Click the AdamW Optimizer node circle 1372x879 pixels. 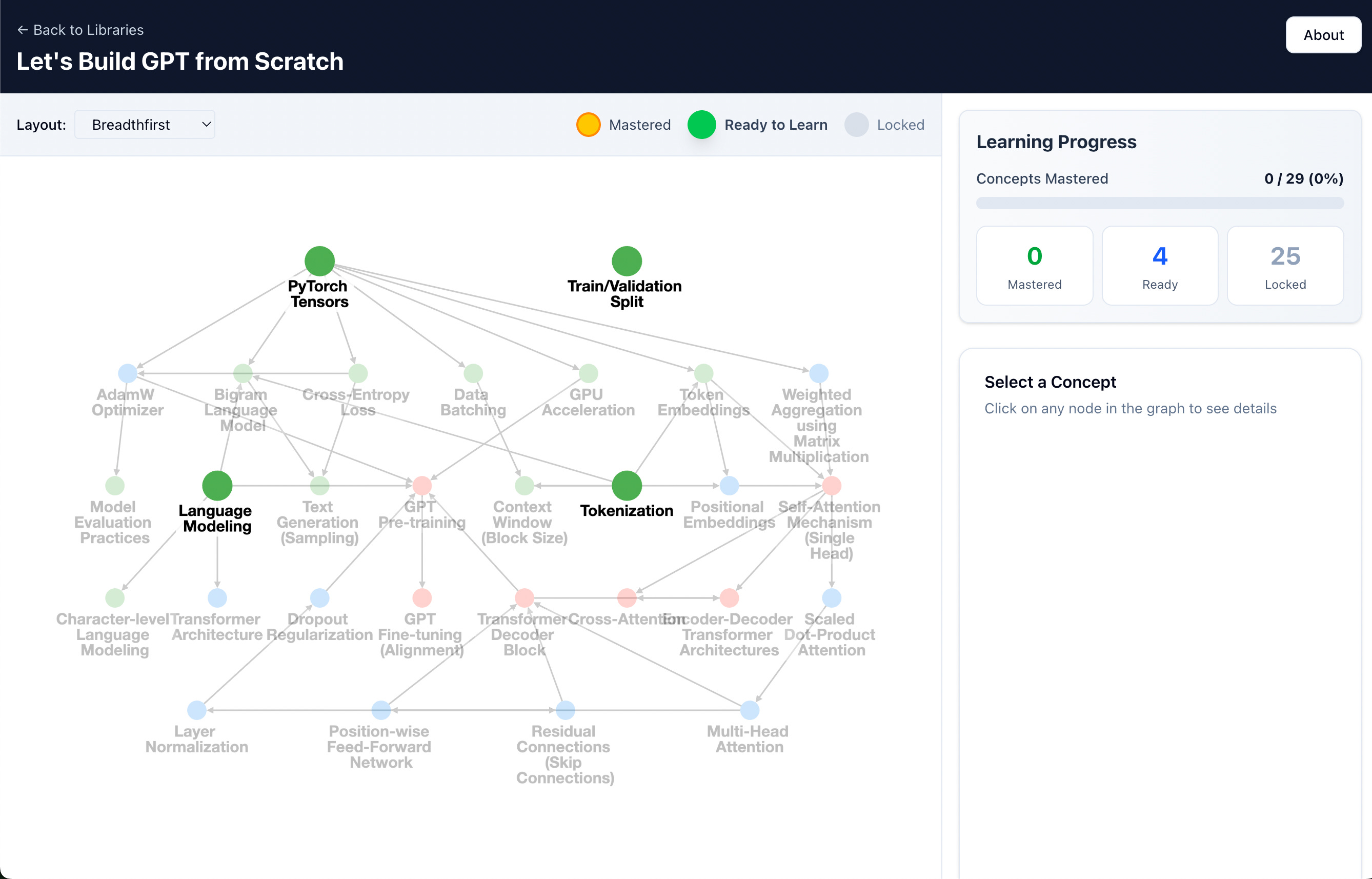tap(127, 373)
